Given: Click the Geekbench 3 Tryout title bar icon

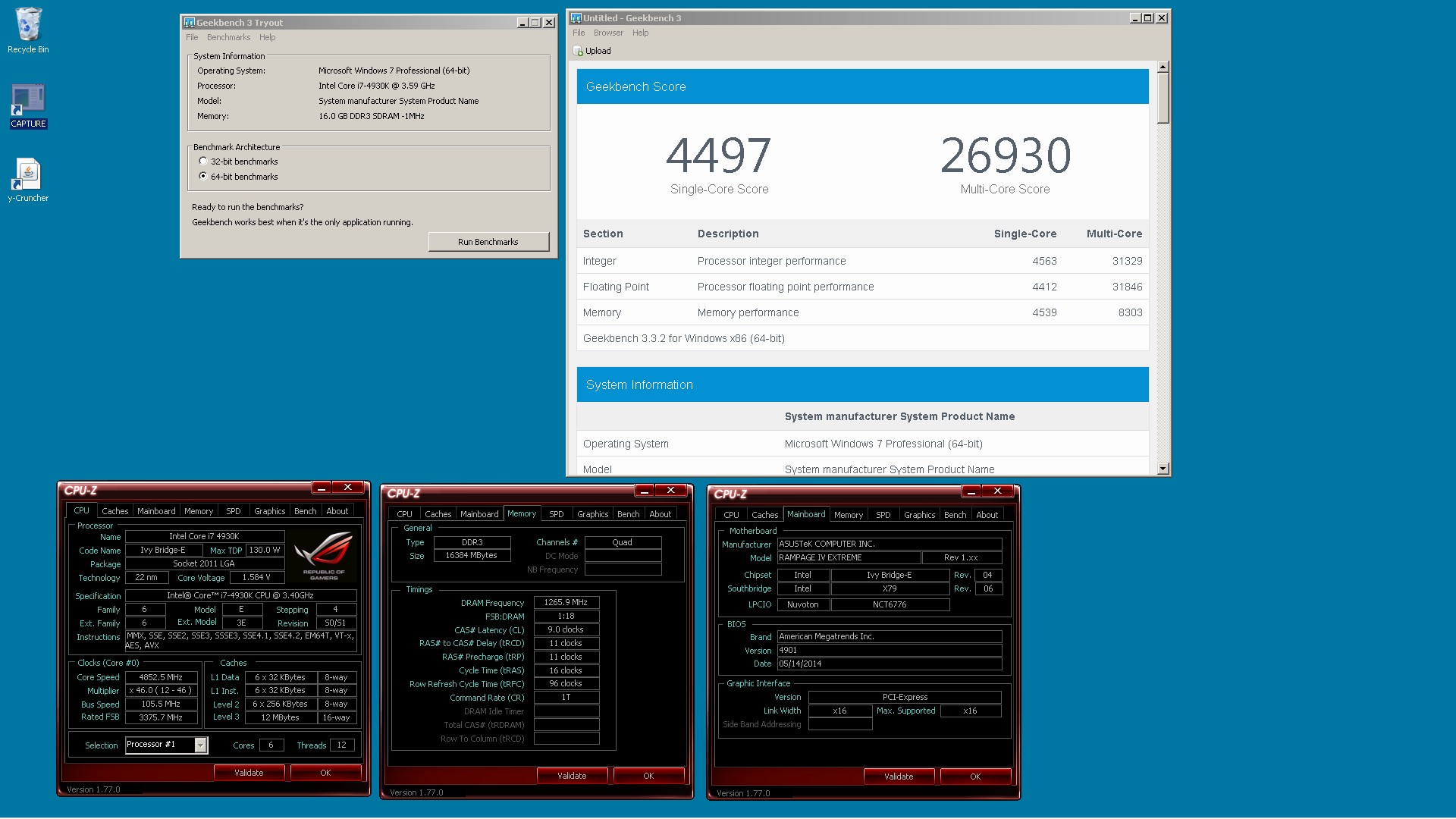Looking at the screenshot, I should click(190, 23).
